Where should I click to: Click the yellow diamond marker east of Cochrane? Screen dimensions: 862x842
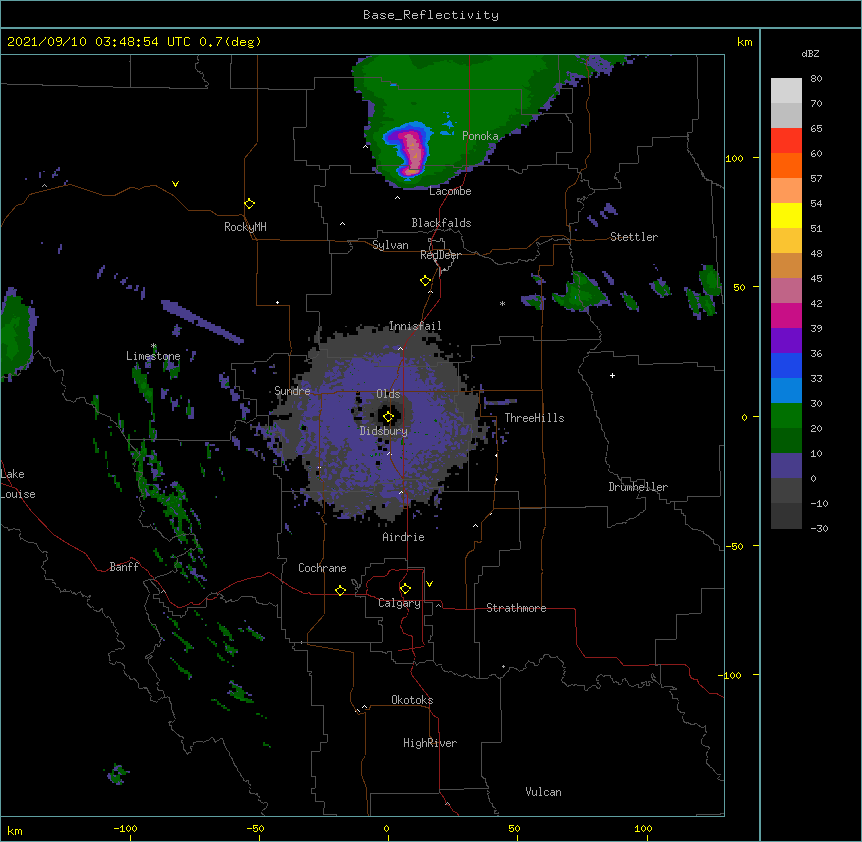[340, 590]
